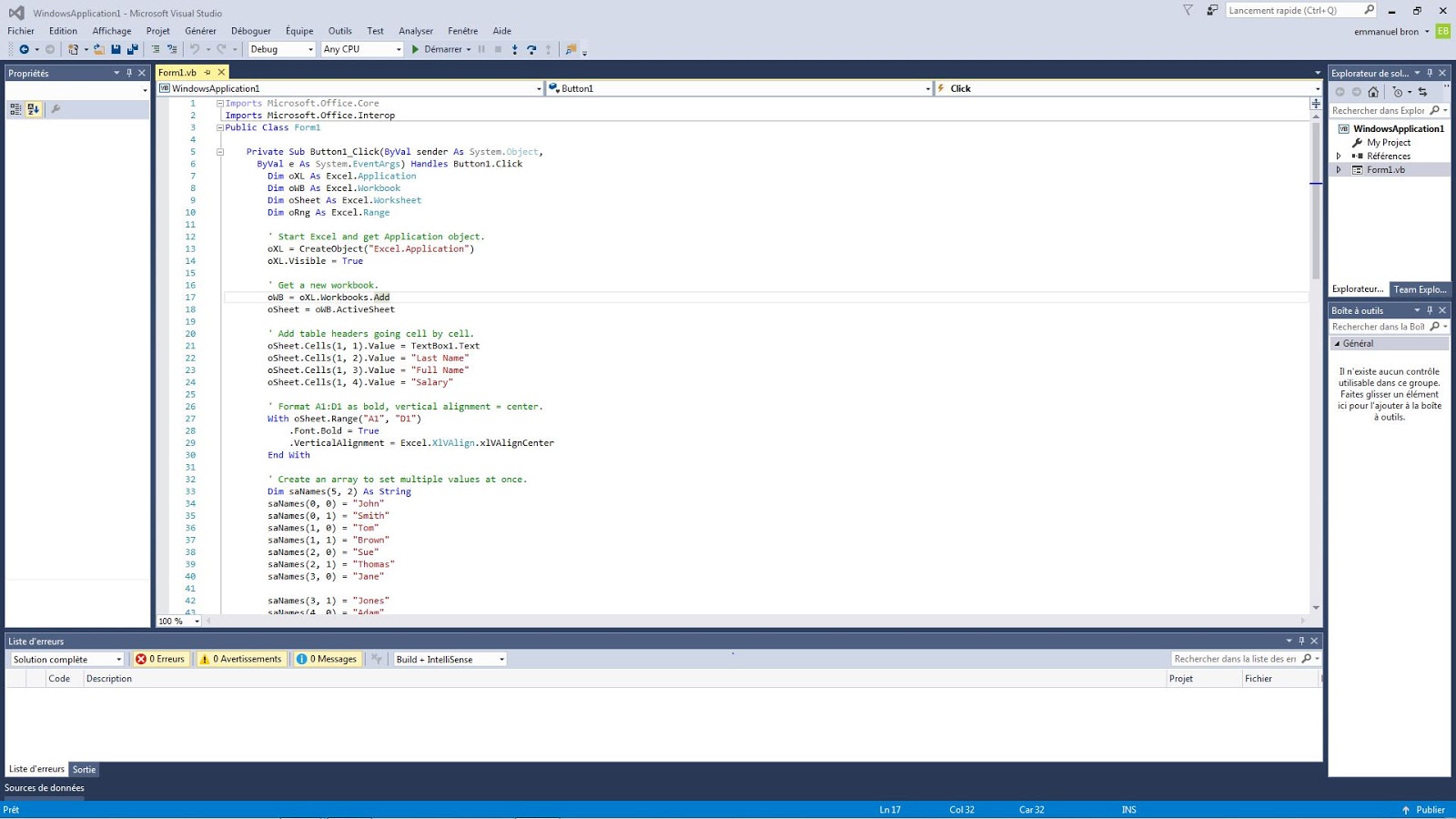Click the Home icon in Solution Explorer
This screenshot has width=1456, height=819.
[x=1373, y=92]
